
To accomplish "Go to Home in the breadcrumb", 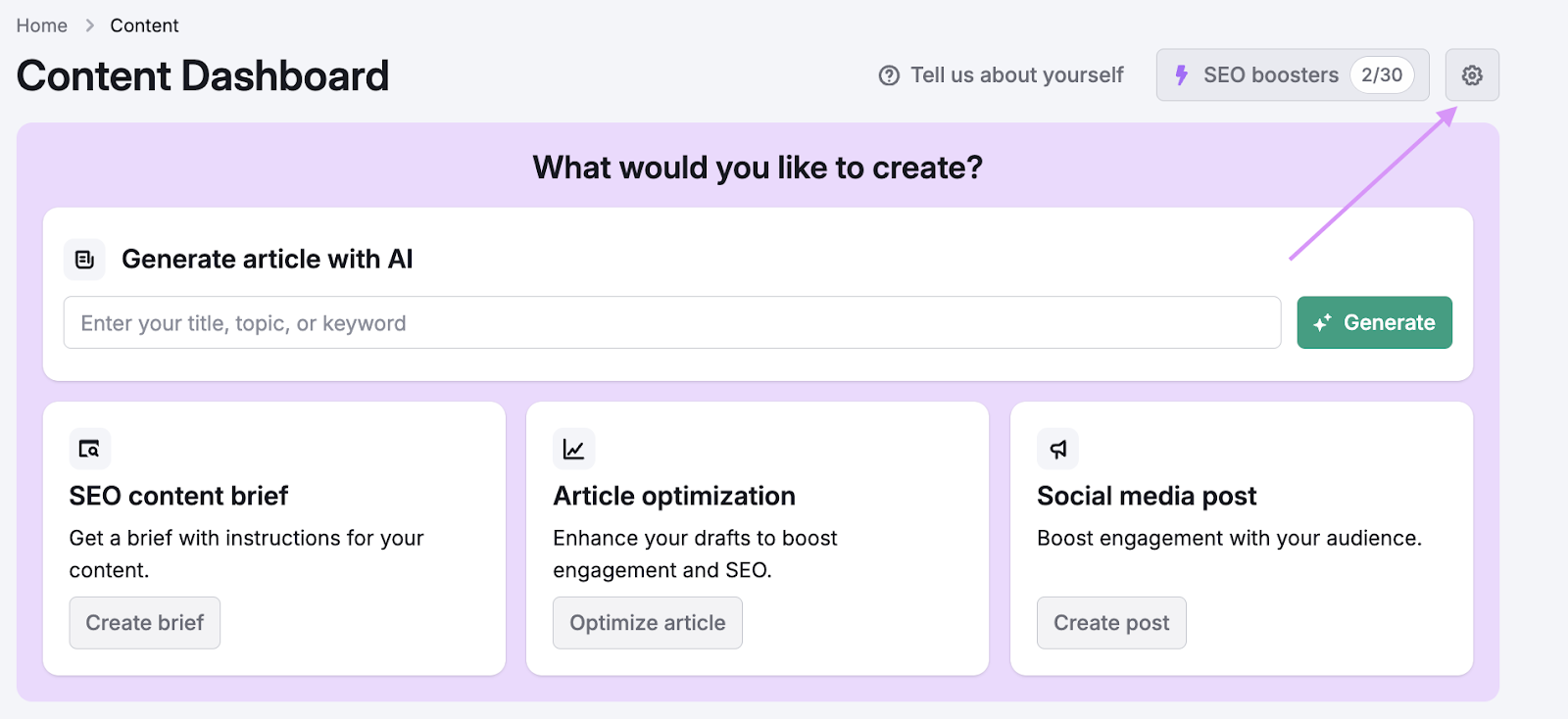I will pos(42,25).
